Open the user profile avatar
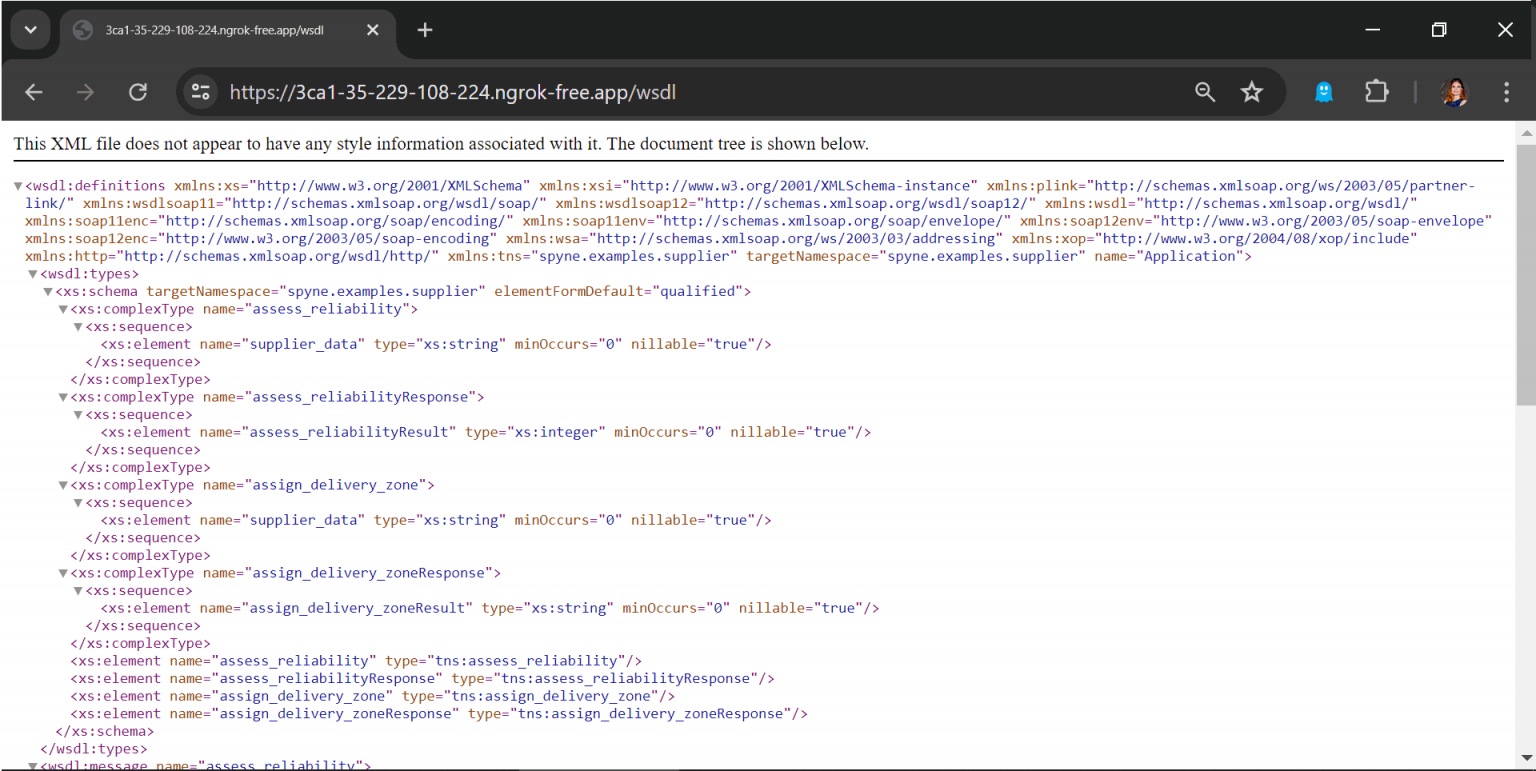Viewport: 1536px width, 771px height. [x=1454, y=92]
